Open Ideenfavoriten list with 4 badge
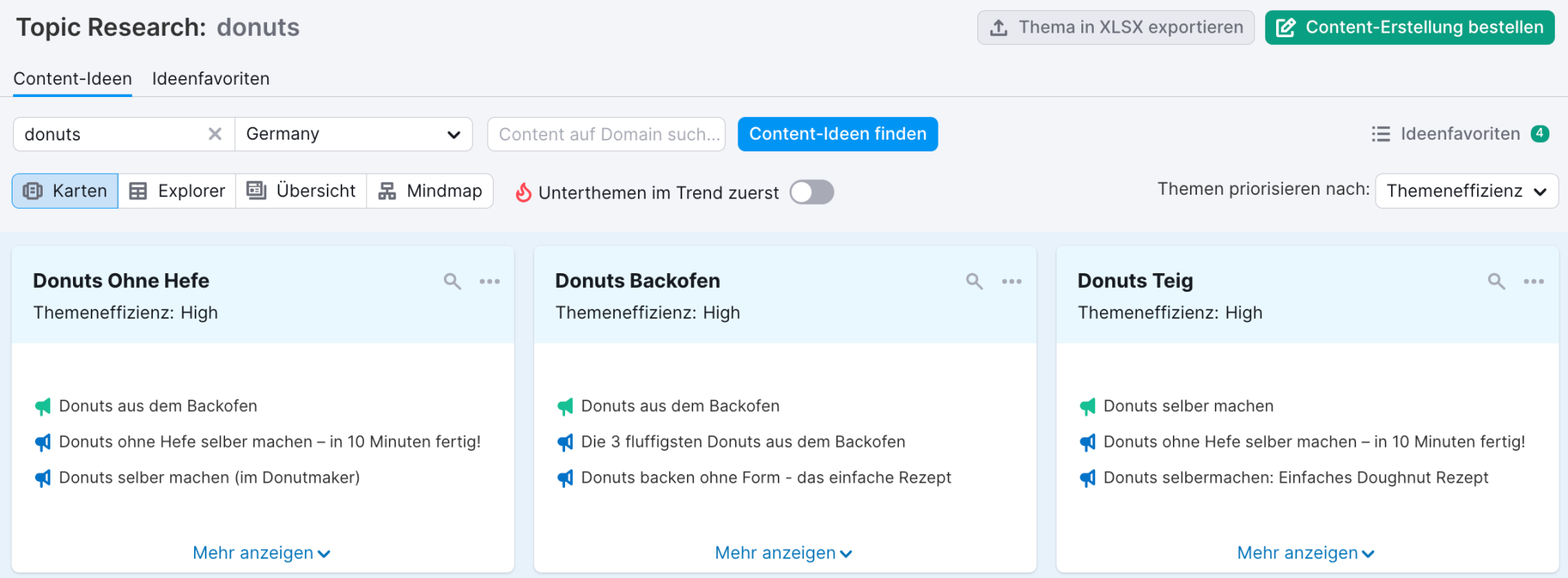 pyautogui.click(x=1460, y=134)
